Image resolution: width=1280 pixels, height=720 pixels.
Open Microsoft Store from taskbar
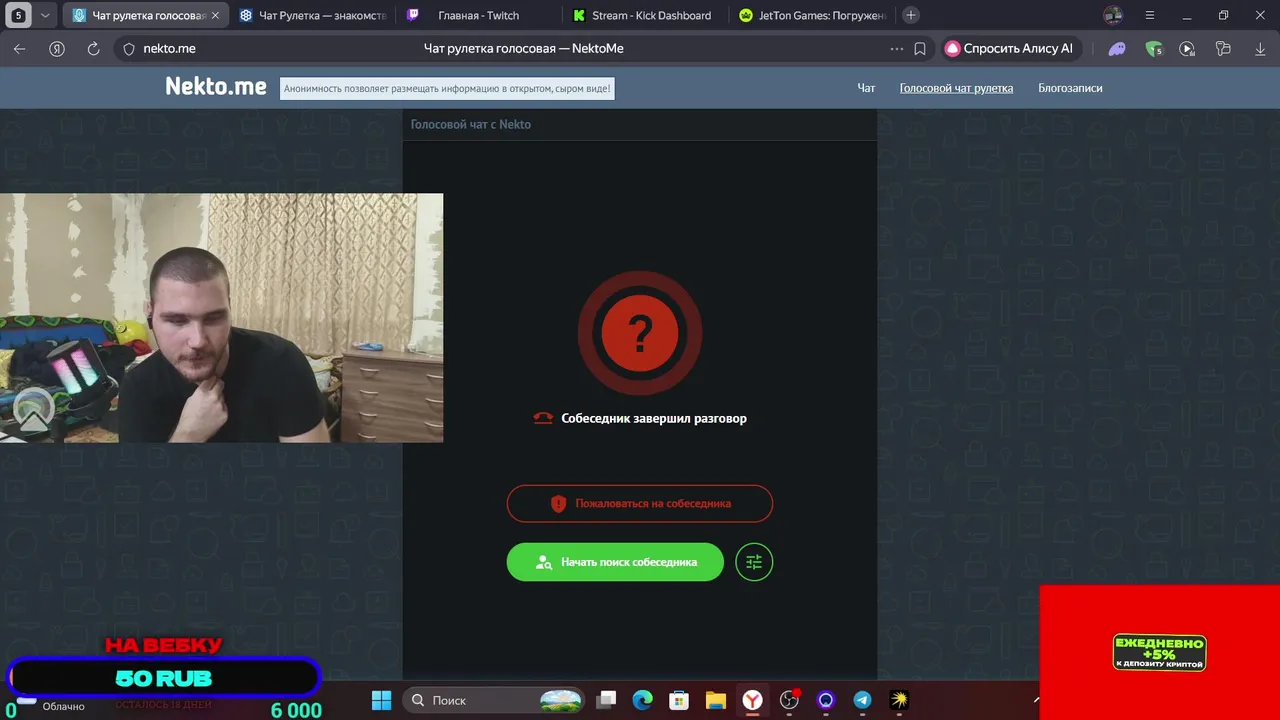click(679, 700)
